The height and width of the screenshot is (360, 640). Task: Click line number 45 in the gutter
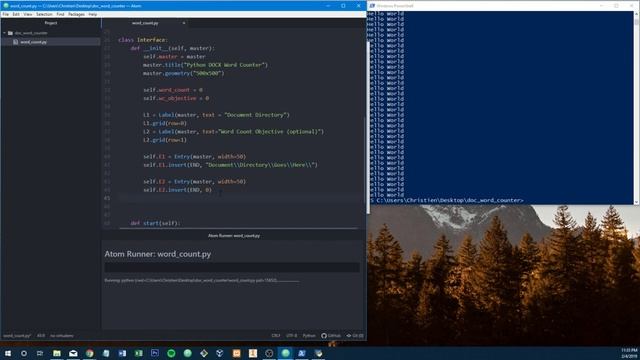point(107,198)
